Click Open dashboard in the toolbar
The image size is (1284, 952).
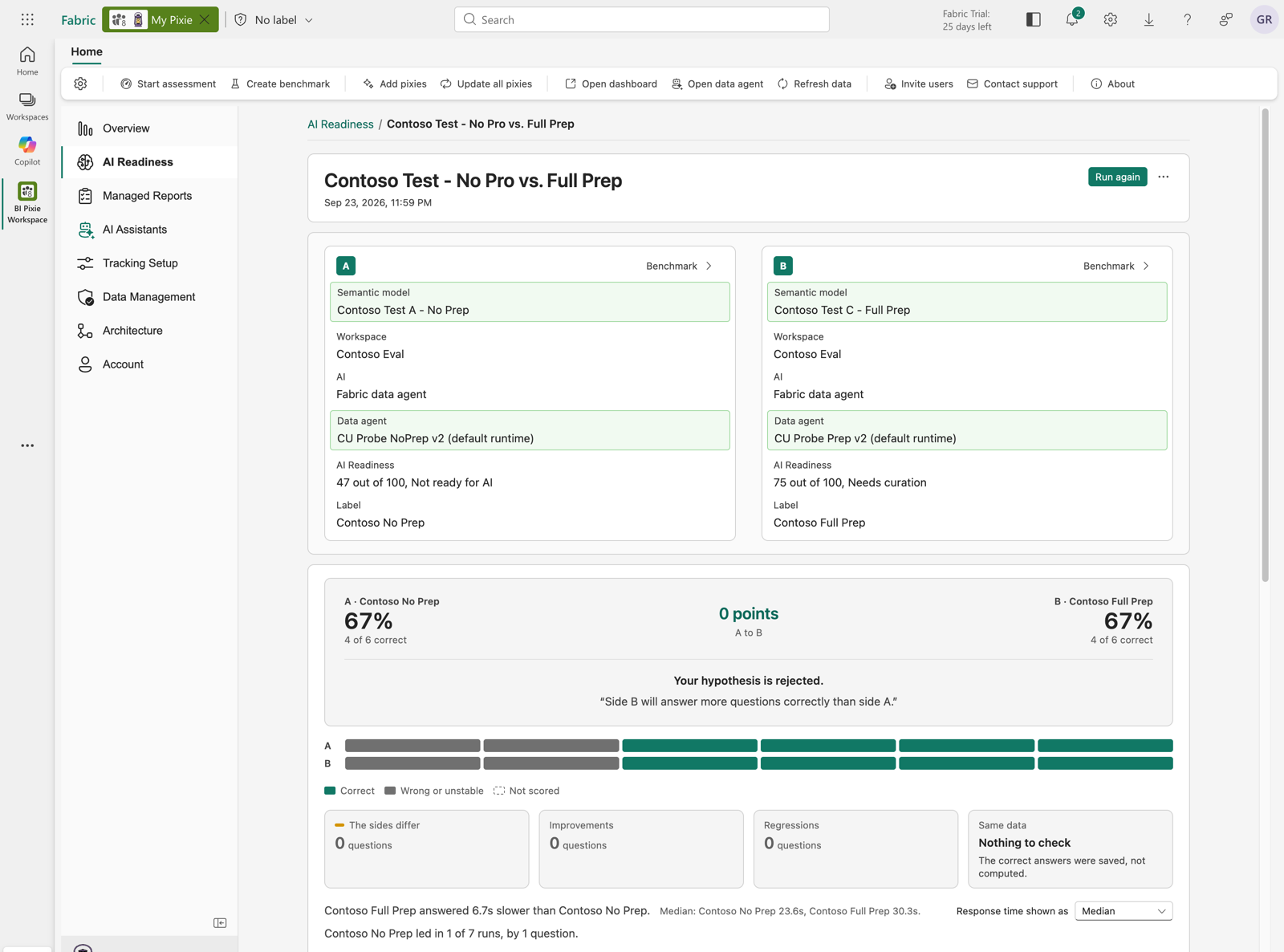pyautogui.click(x=611, y=83)
